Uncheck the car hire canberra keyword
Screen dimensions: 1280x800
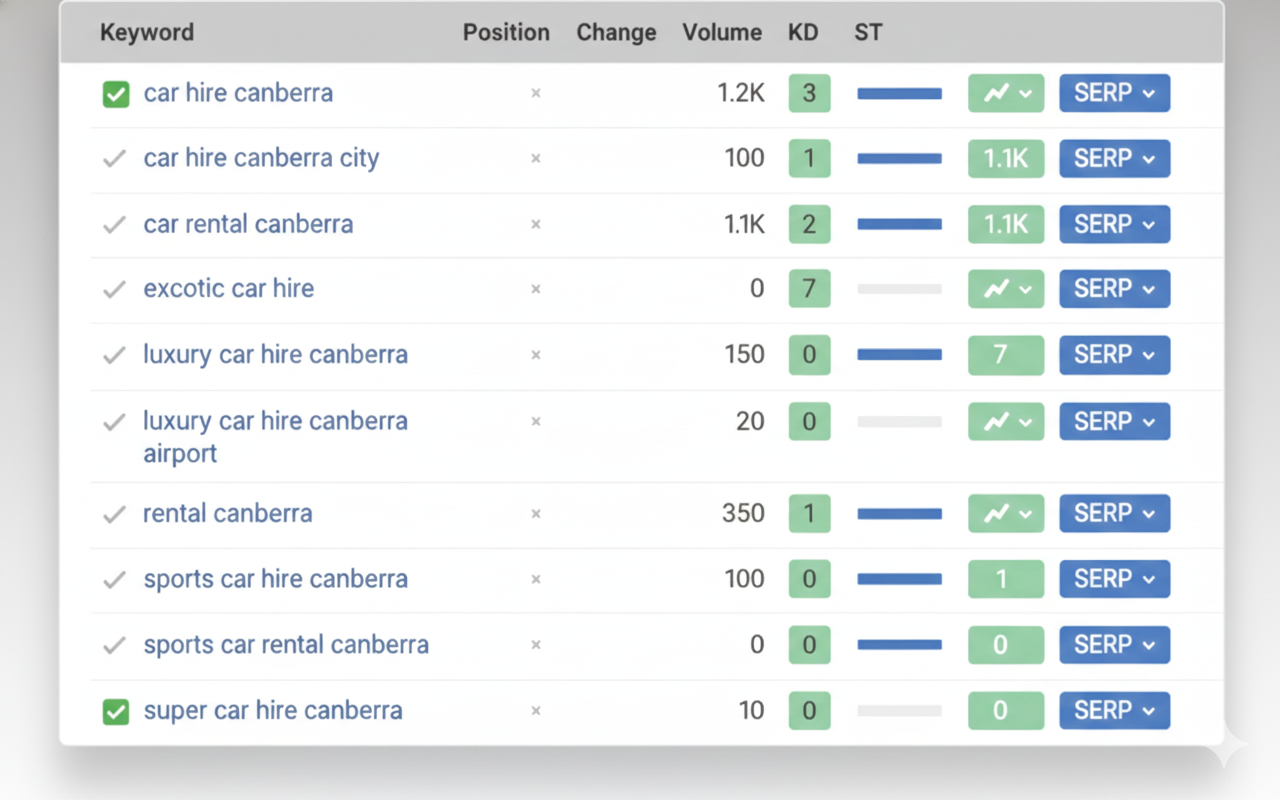tap(115, 93)
